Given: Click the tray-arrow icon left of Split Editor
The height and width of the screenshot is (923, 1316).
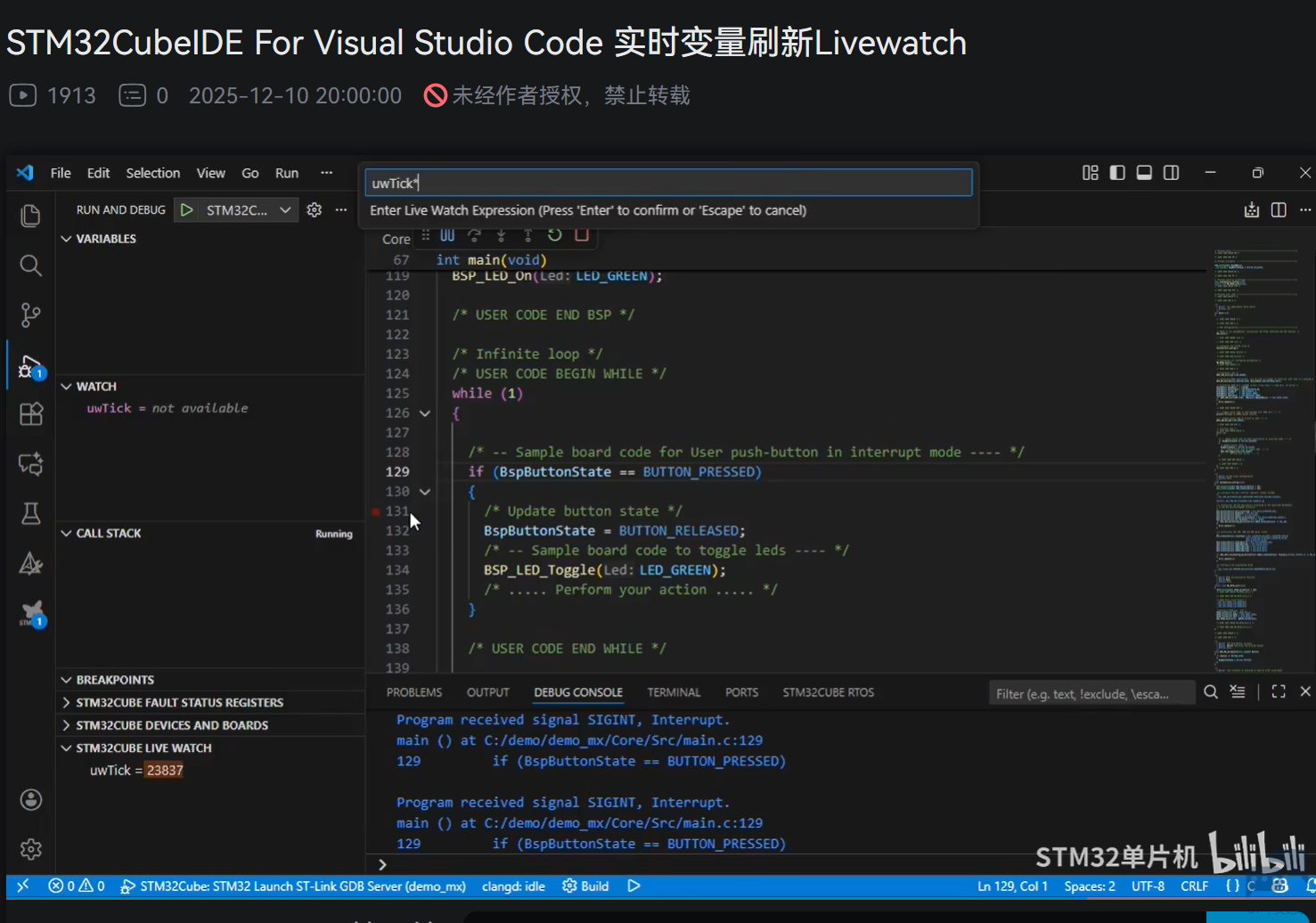Looking at the screenshot, I should (x=1252, y=210).
